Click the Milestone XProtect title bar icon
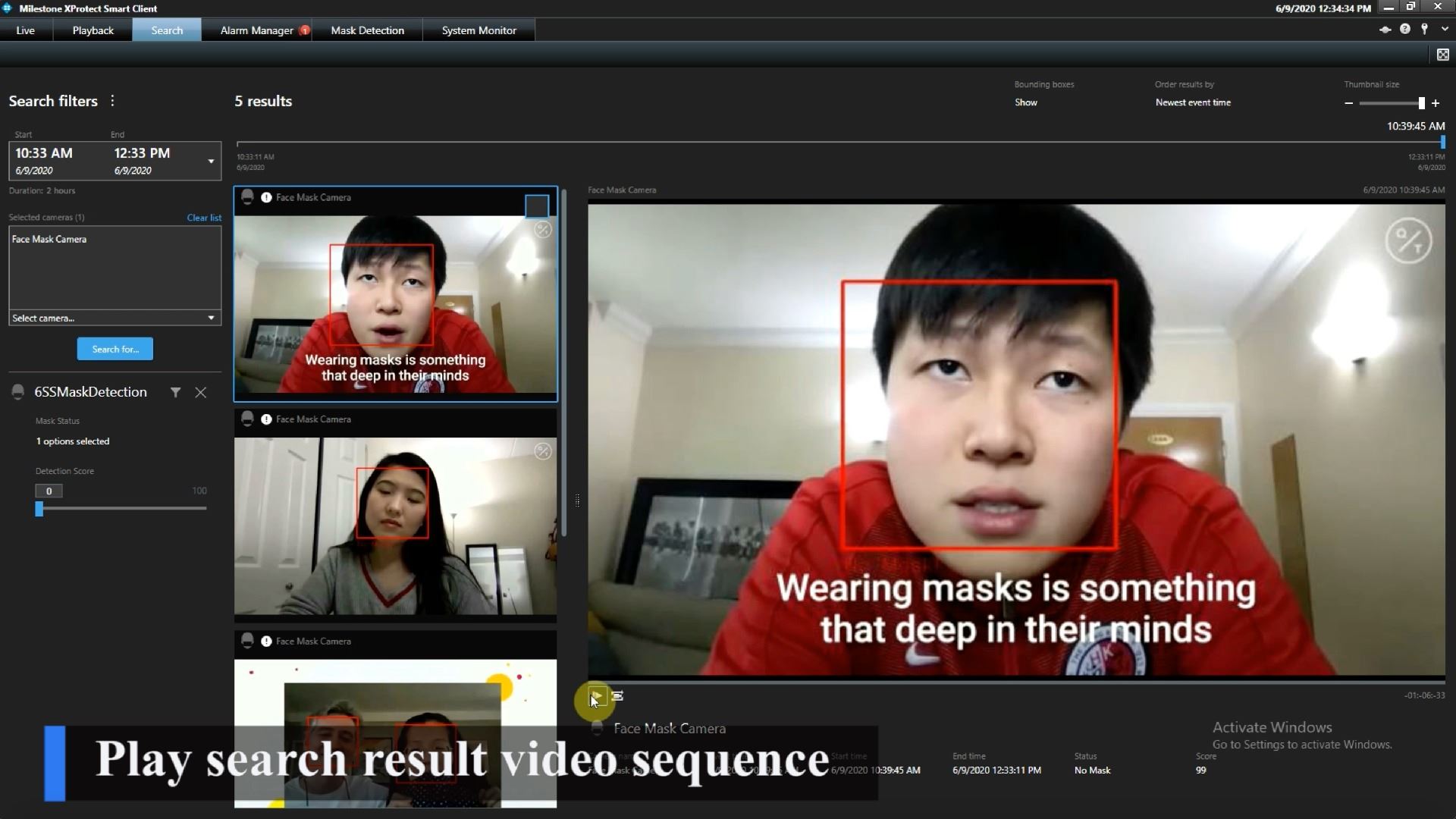Image resolution: width=1456 pixels, height=819 pixels. pos(8,8)
